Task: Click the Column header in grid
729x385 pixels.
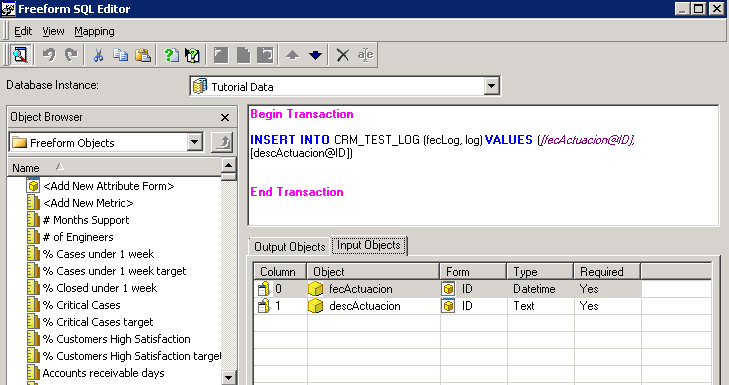Action: 280,272
